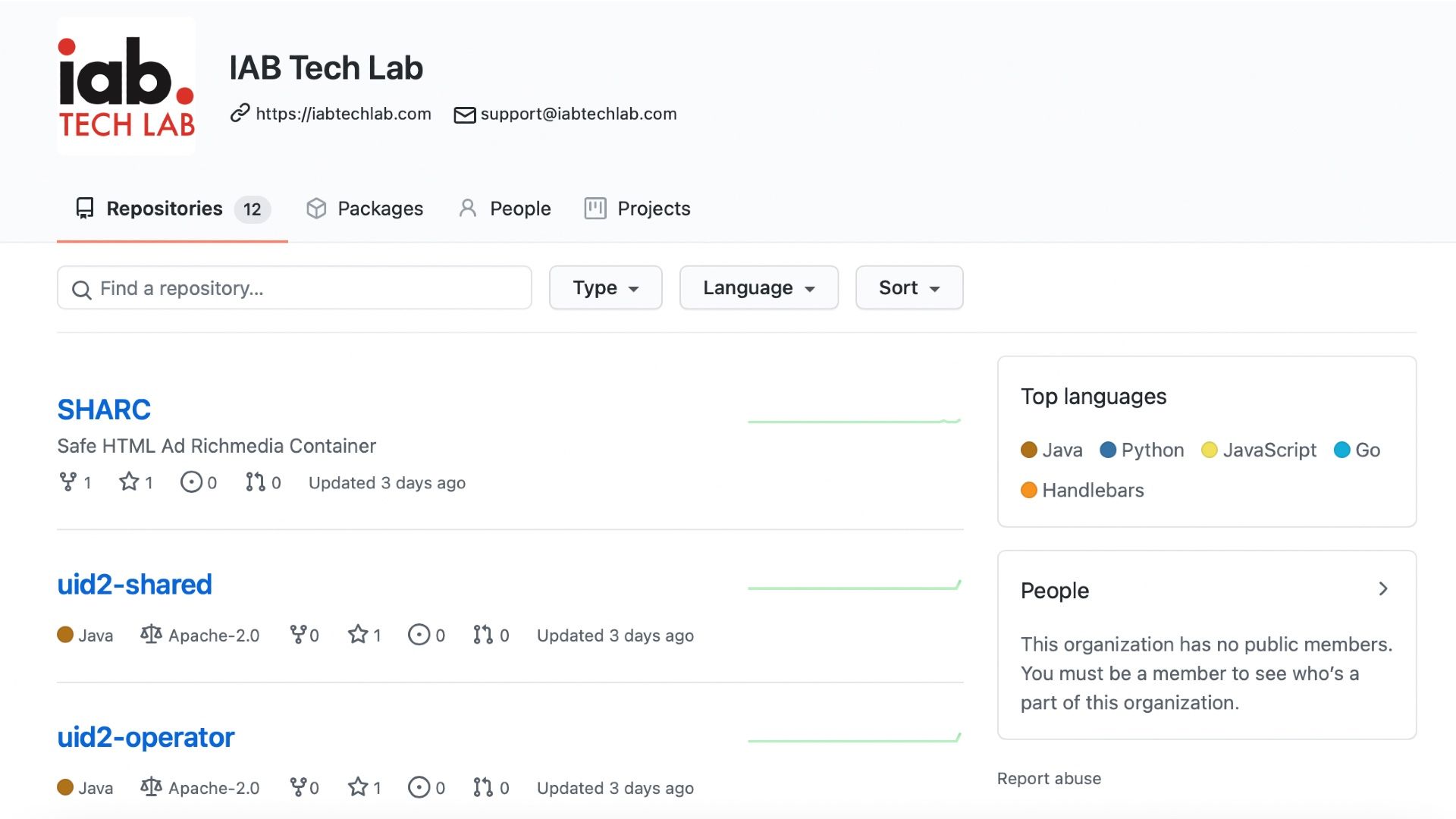Click the yellow JavaScript color dot in Top languages
The height and width of the screenshot is (819, 1456).
pyautogui.click(x=1210, y=449)
